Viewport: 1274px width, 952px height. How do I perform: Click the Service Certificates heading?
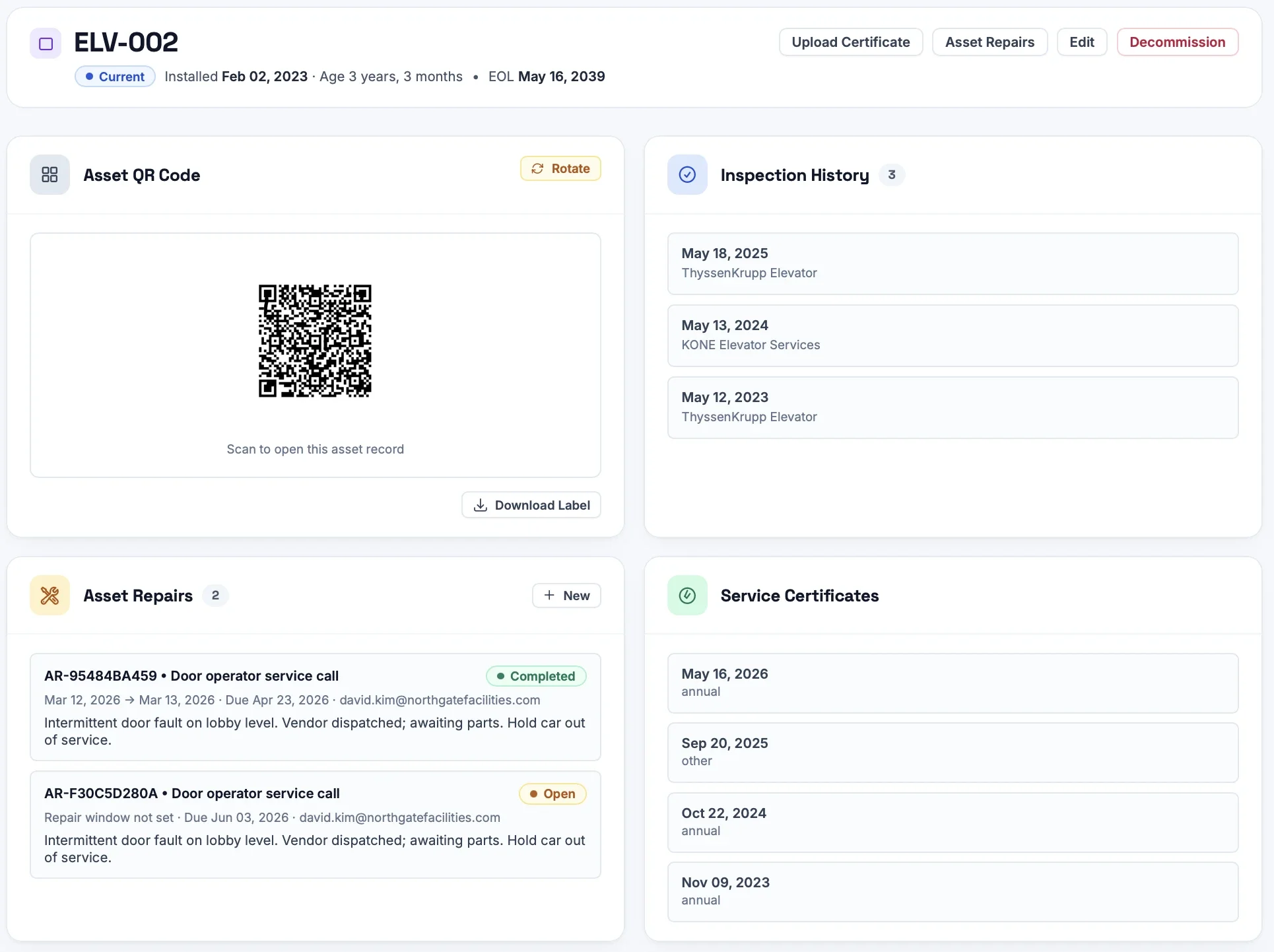coord(799,595)
